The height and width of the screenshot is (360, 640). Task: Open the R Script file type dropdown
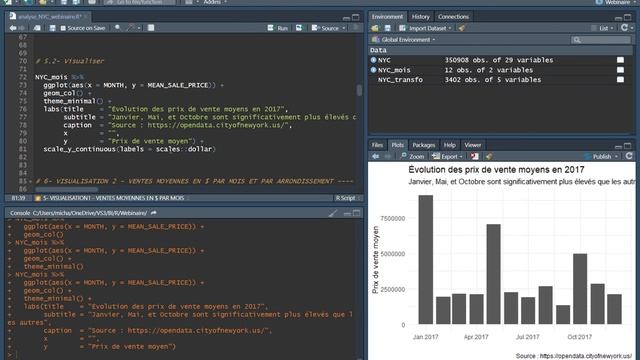tap(347, 198)
